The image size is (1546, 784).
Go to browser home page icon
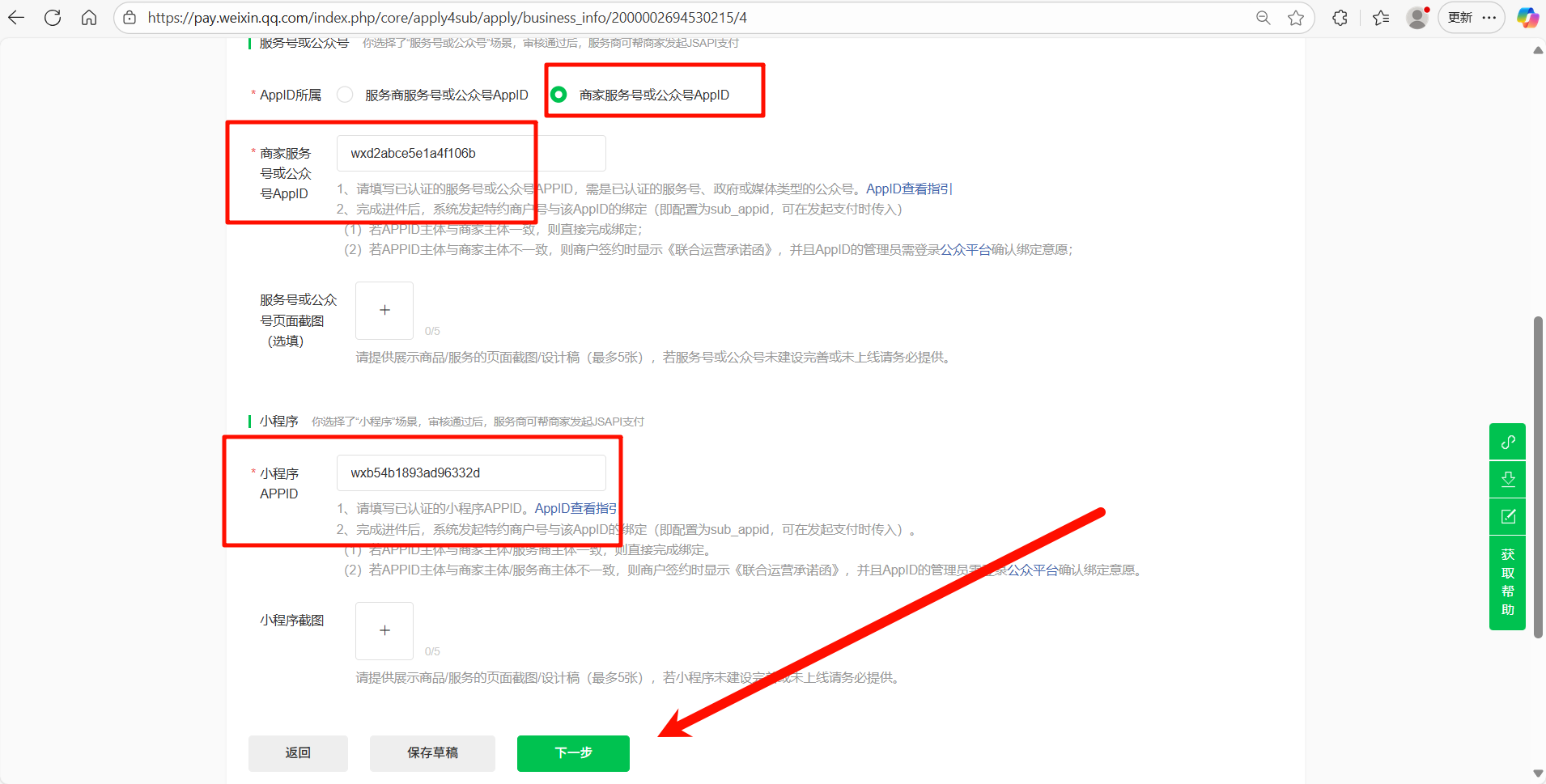click(x=89, y=18)
